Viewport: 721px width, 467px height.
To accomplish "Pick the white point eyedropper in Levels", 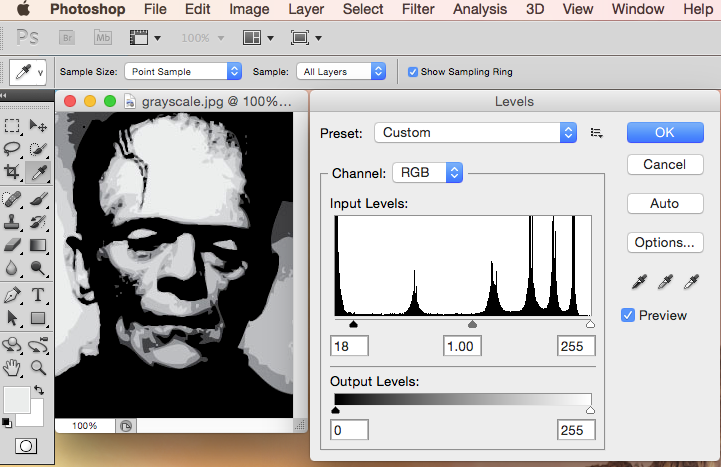I will click(691, 283).
